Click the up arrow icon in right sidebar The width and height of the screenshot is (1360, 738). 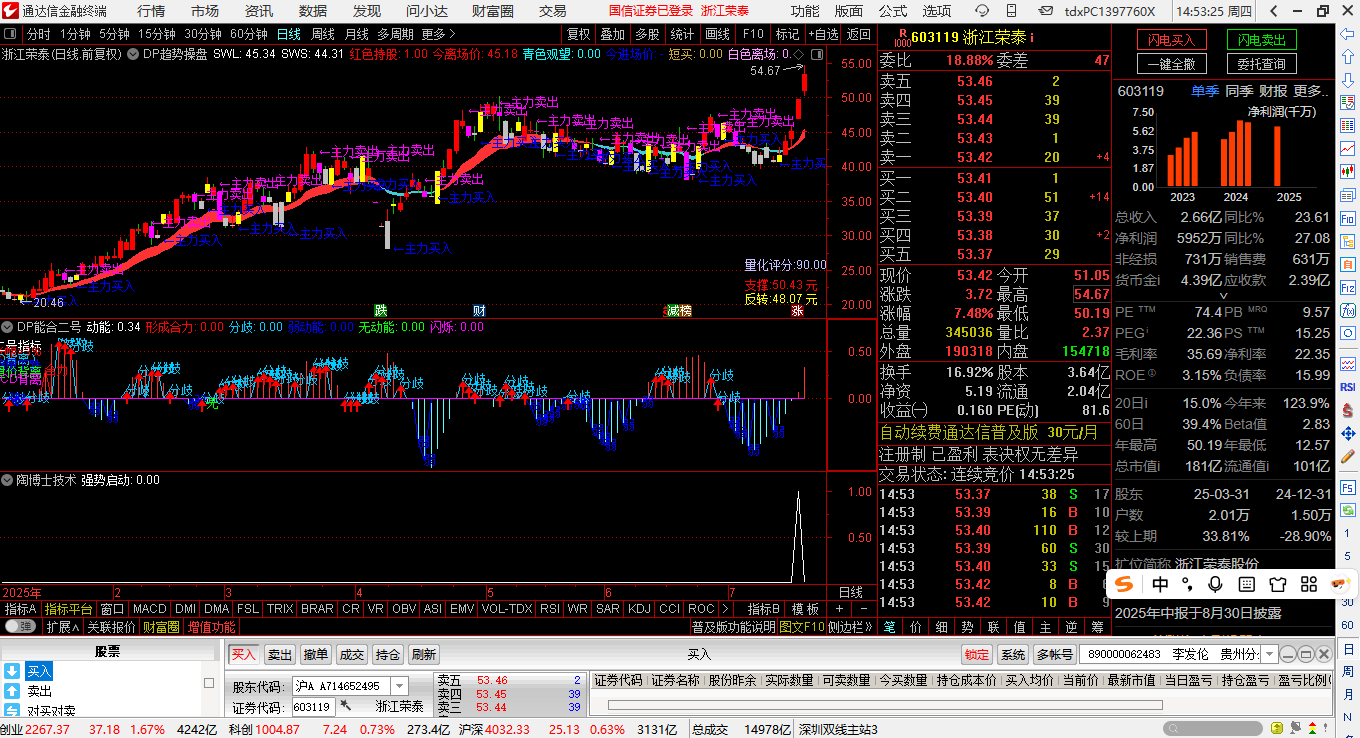tap(1346, 57)
